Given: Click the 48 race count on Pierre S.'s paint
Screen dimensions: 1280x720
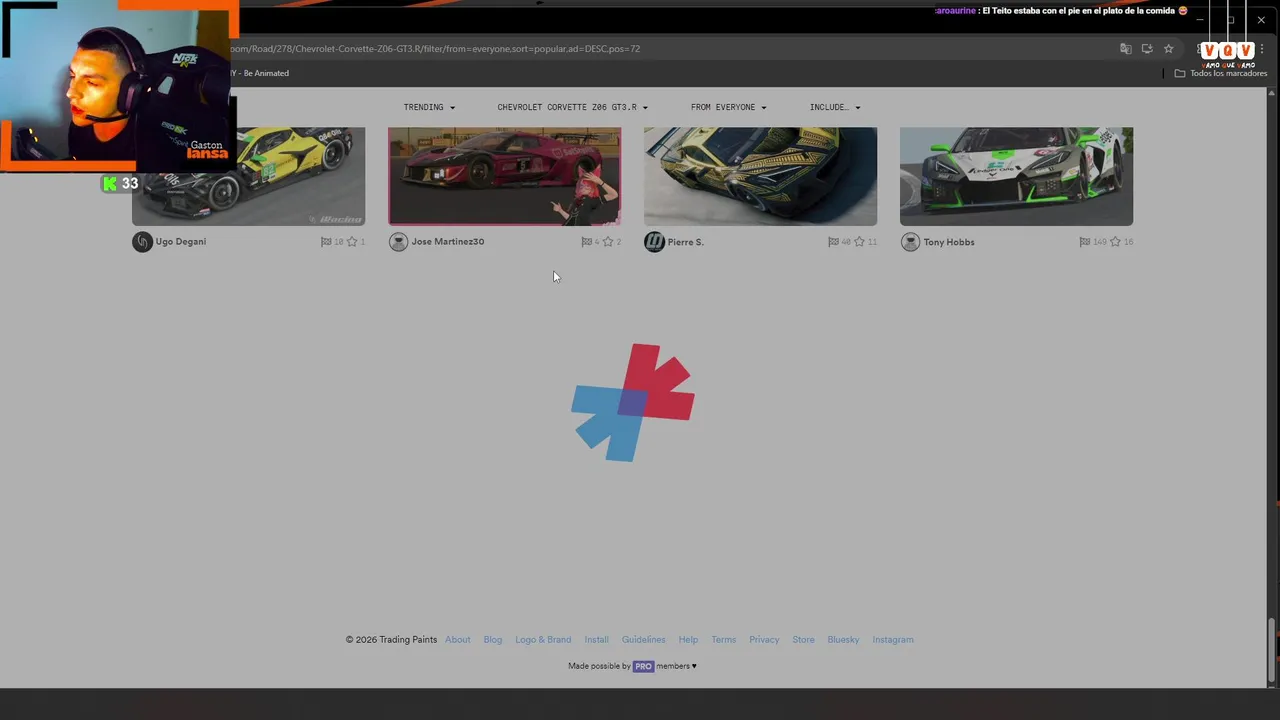Looking at the screenshot, I should tap(846, 242).
